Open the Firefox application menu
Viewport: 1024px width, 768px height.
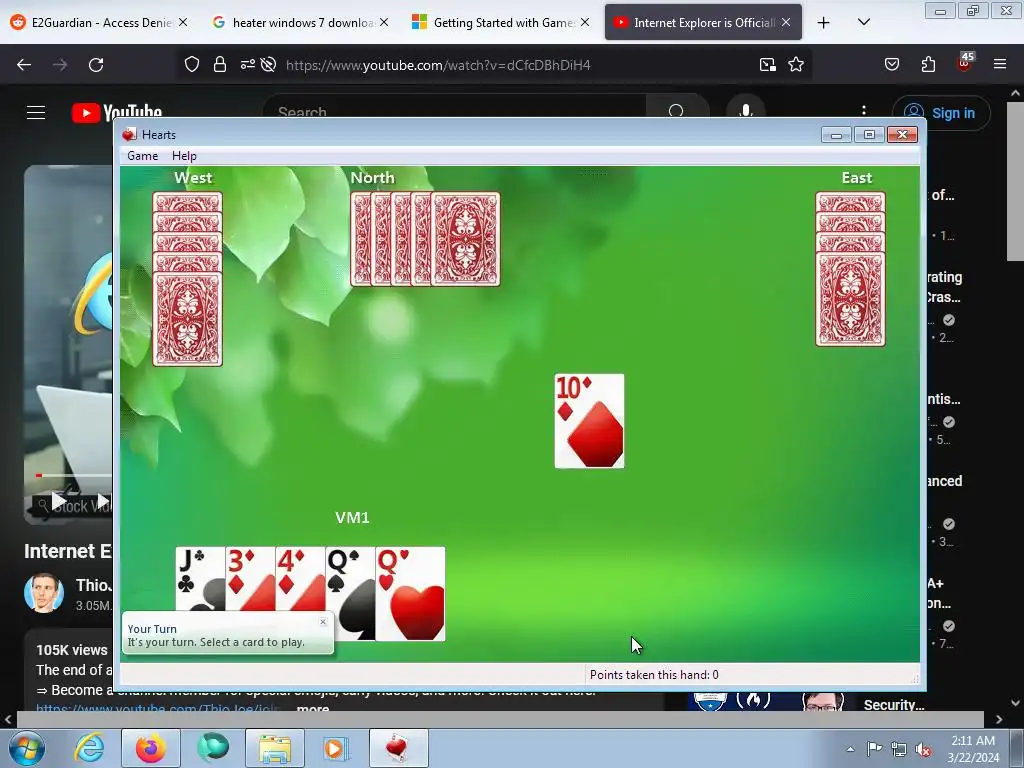pos(1000,65)
